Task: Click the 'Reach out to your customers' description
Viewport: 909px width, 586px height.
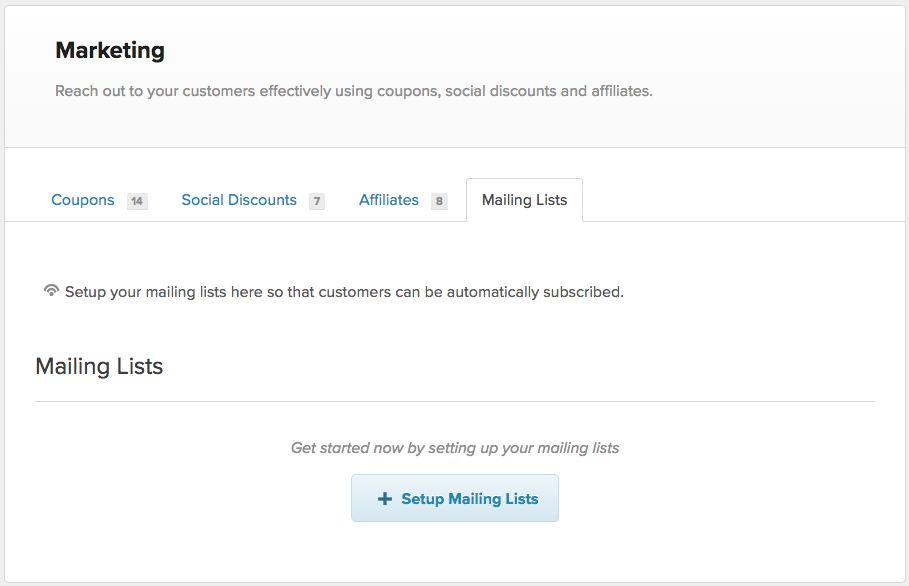Action: point(354,91)
